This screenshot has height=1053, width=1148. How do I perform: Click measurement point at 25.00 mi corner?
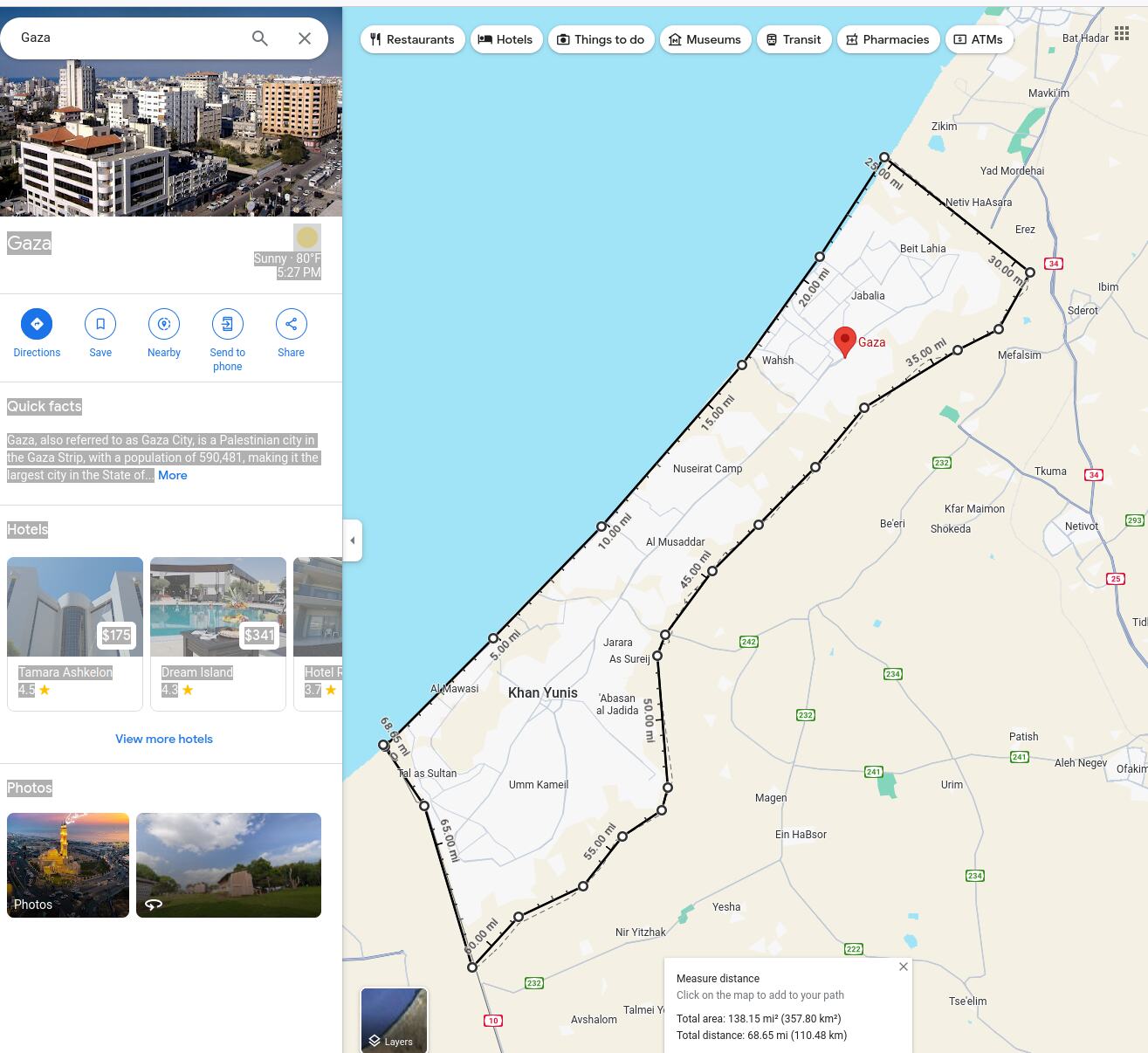[884, 157]
